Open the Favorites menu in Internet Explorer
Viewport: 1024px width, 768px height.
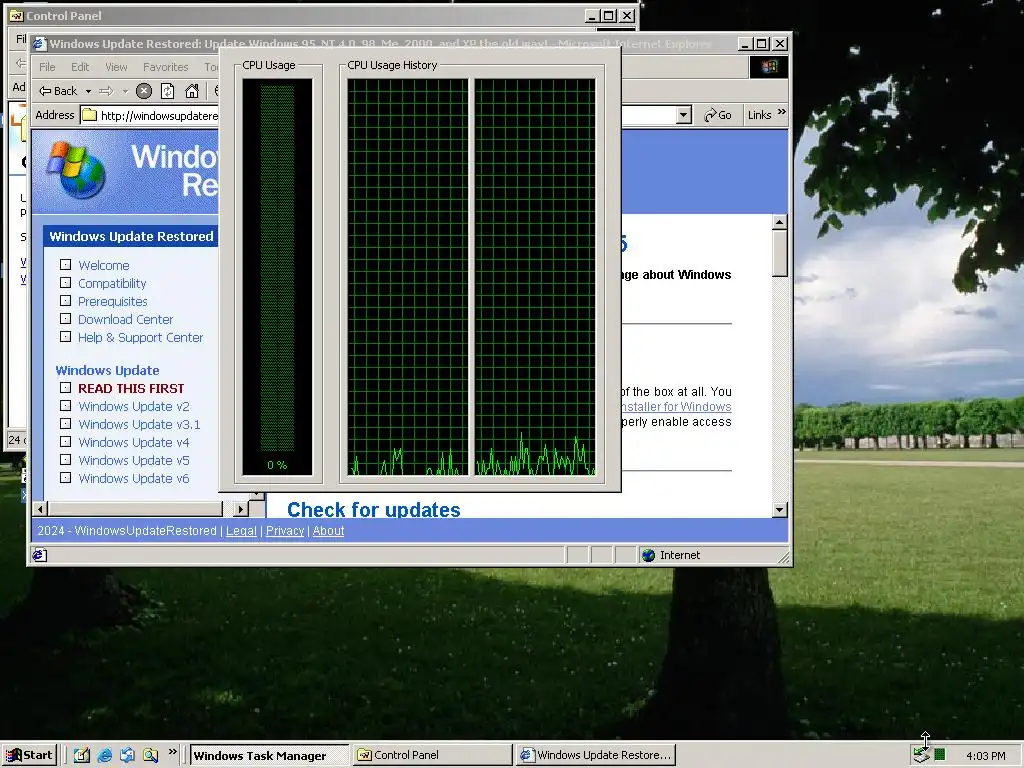(165, 67)
